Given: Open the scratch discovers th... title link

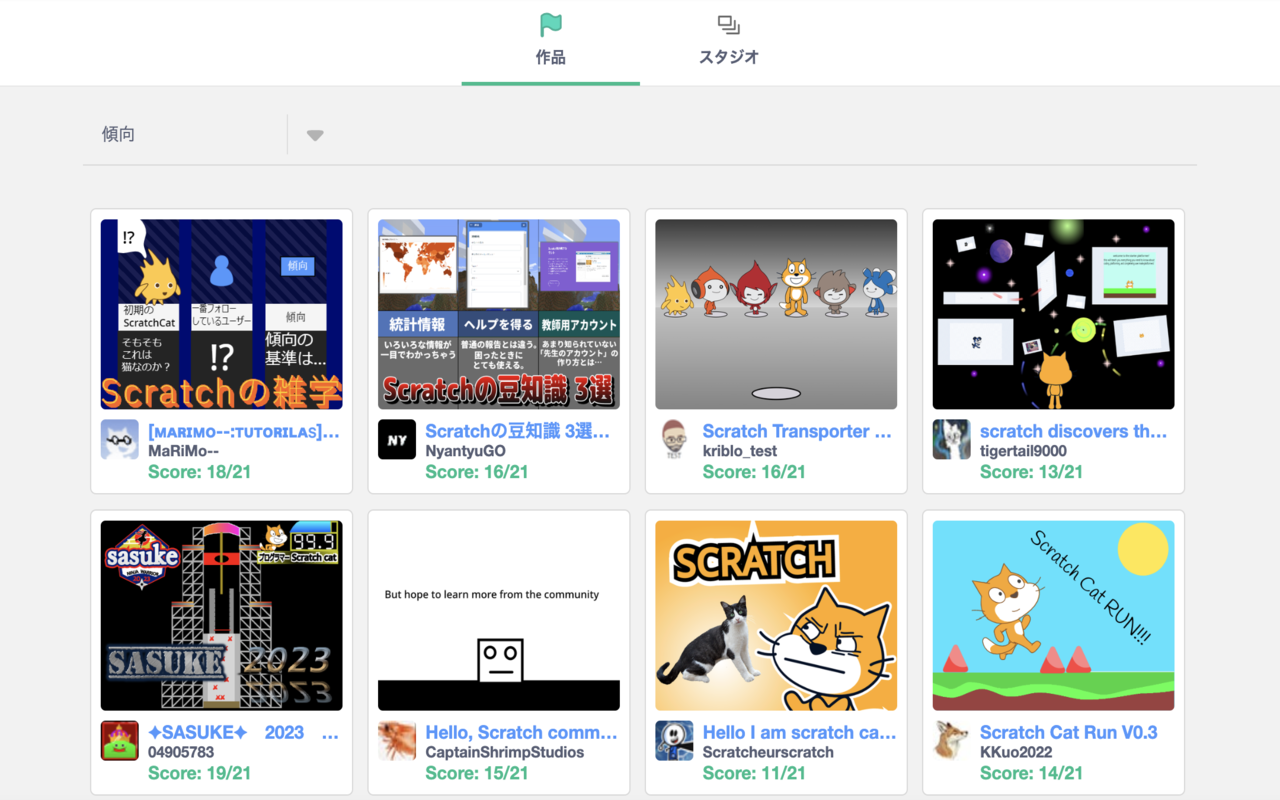Looking at the screenshot, I should pos(1073,431).
